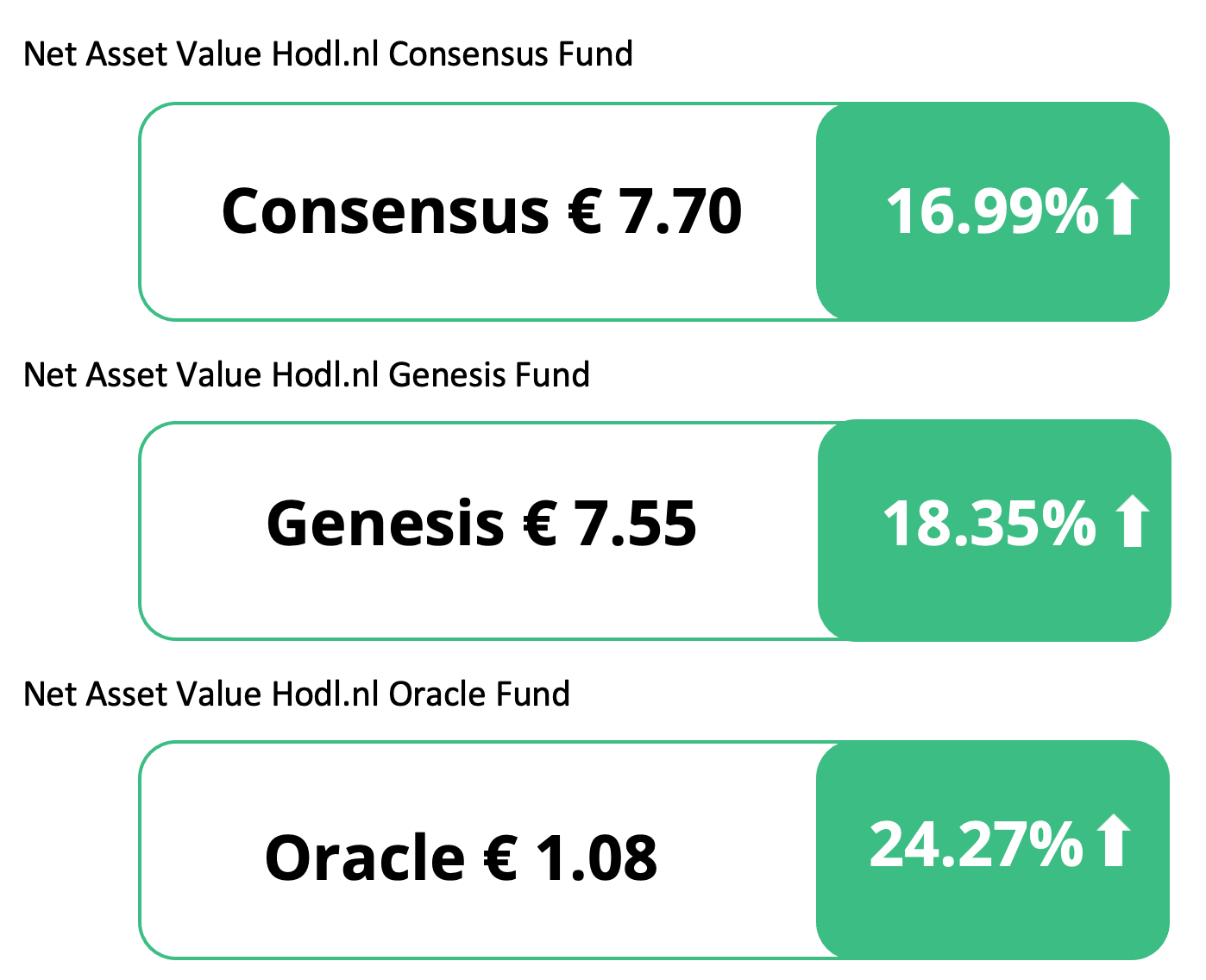Click the word Oracle in third card

(x=365, y=859)
